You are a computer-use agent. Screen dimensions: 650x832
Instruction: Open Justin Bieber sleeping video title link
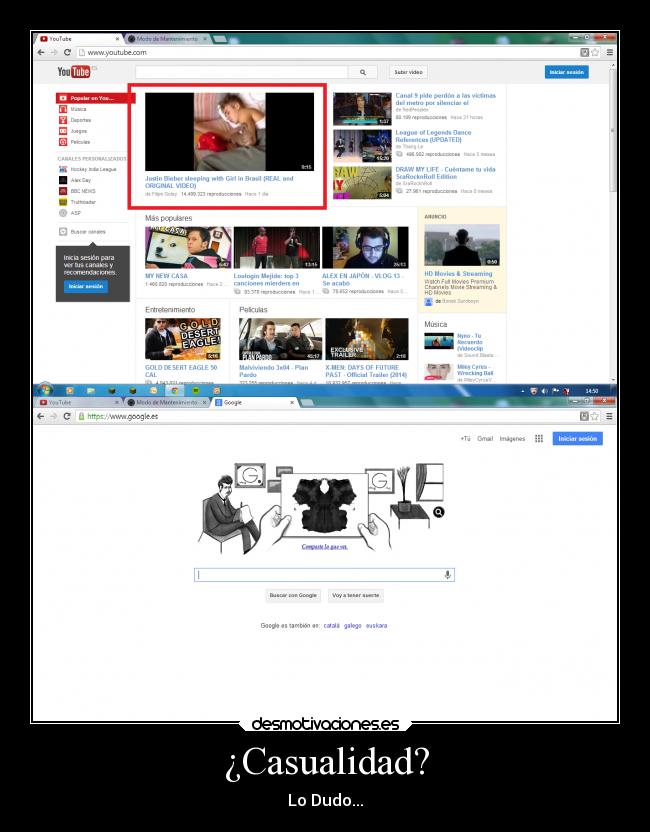click(219, 182)
